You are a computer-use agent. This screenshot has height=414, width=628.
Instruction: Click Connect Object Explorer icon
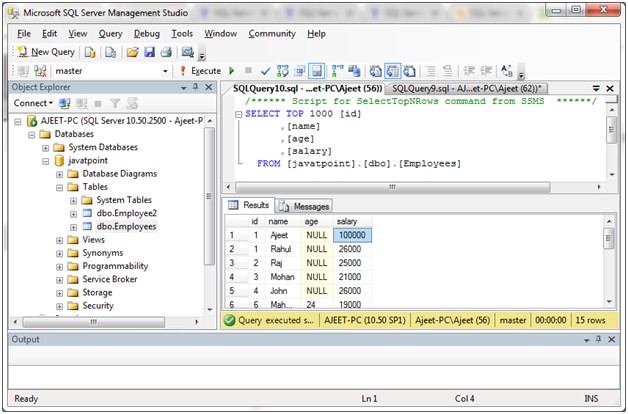pos(64,104)
